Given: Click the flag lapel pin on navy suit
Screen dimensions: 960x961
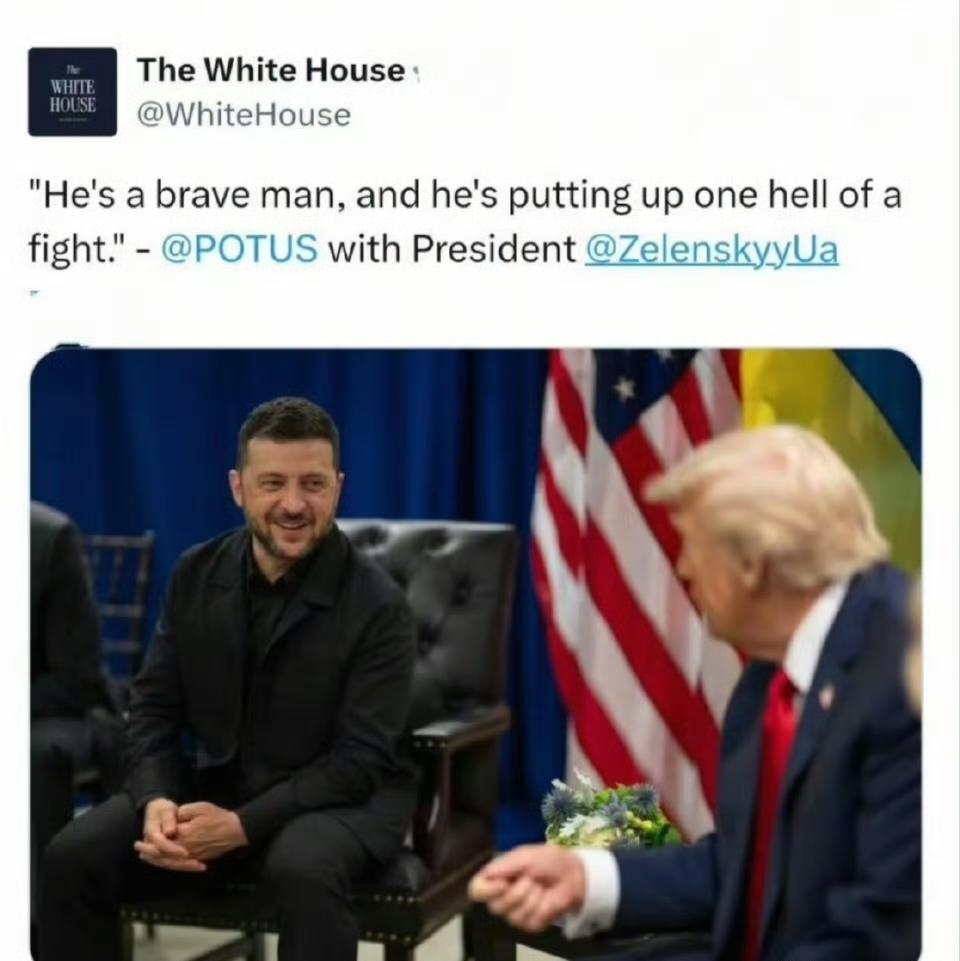Looking at the screenshot, I should (x=825, y=694).
